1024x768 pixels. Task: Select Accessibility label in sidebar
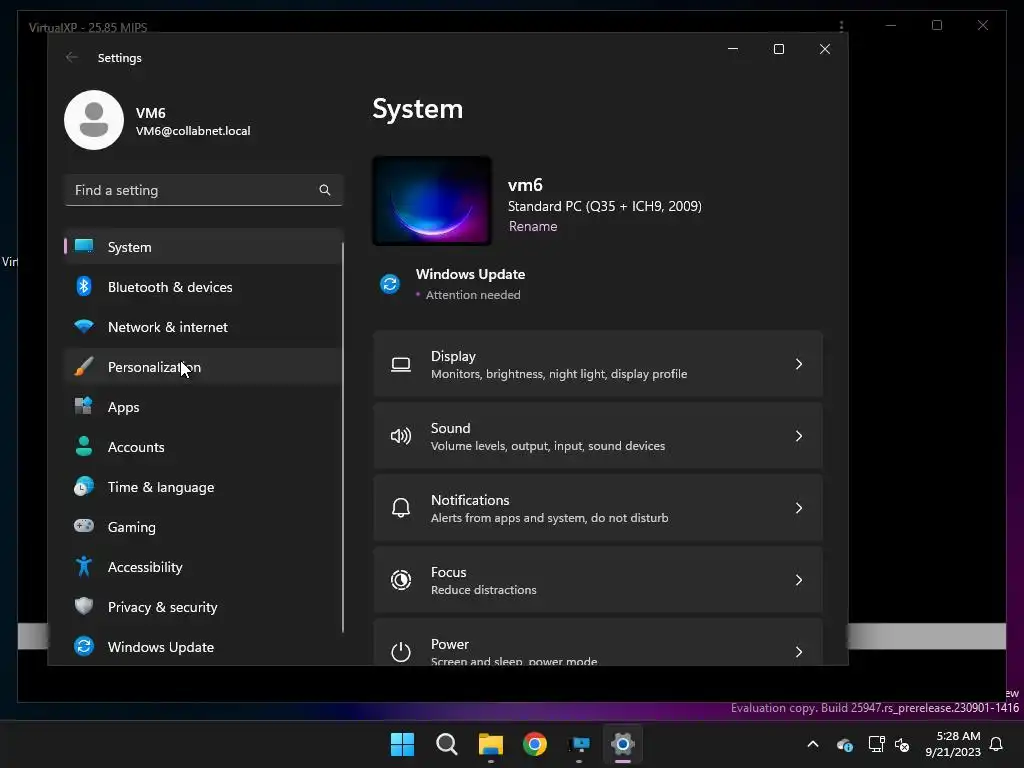click(x=145, y=567)
